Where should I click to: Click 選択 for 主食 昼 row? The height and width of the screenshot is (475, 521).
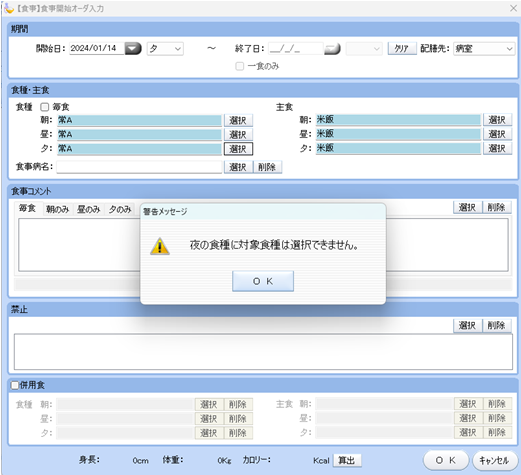[x=497, y=134]
